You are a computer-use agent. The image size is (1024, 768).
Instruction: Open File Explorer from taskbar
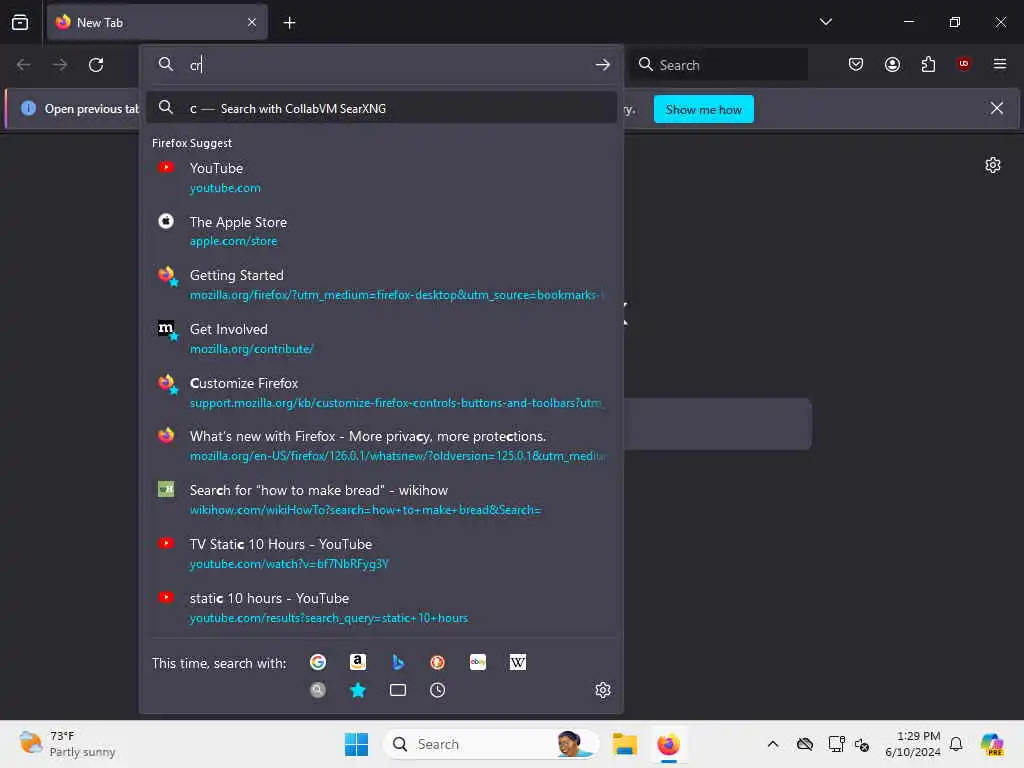(624, 744)
